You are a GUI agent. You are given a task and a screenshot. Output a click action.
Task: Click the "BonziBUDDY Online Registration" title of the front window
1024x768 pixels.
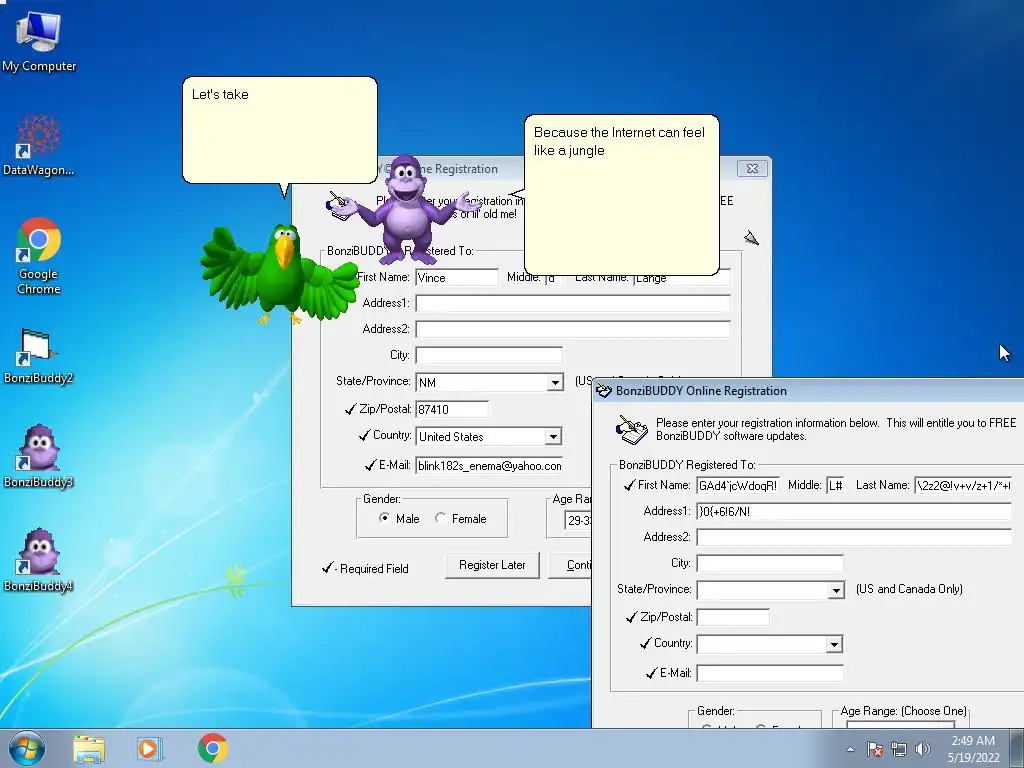[x=701, y=391]
